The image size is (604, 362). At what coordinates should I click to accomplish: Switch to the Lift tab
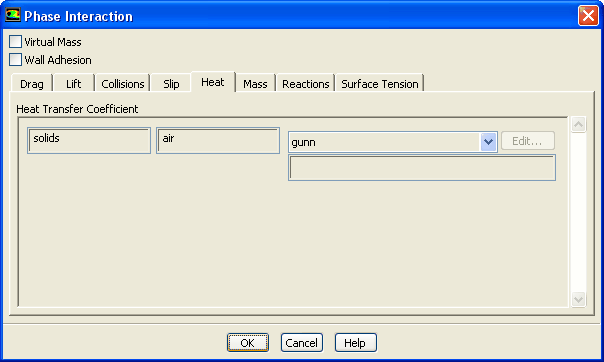(x=74, y=84)
